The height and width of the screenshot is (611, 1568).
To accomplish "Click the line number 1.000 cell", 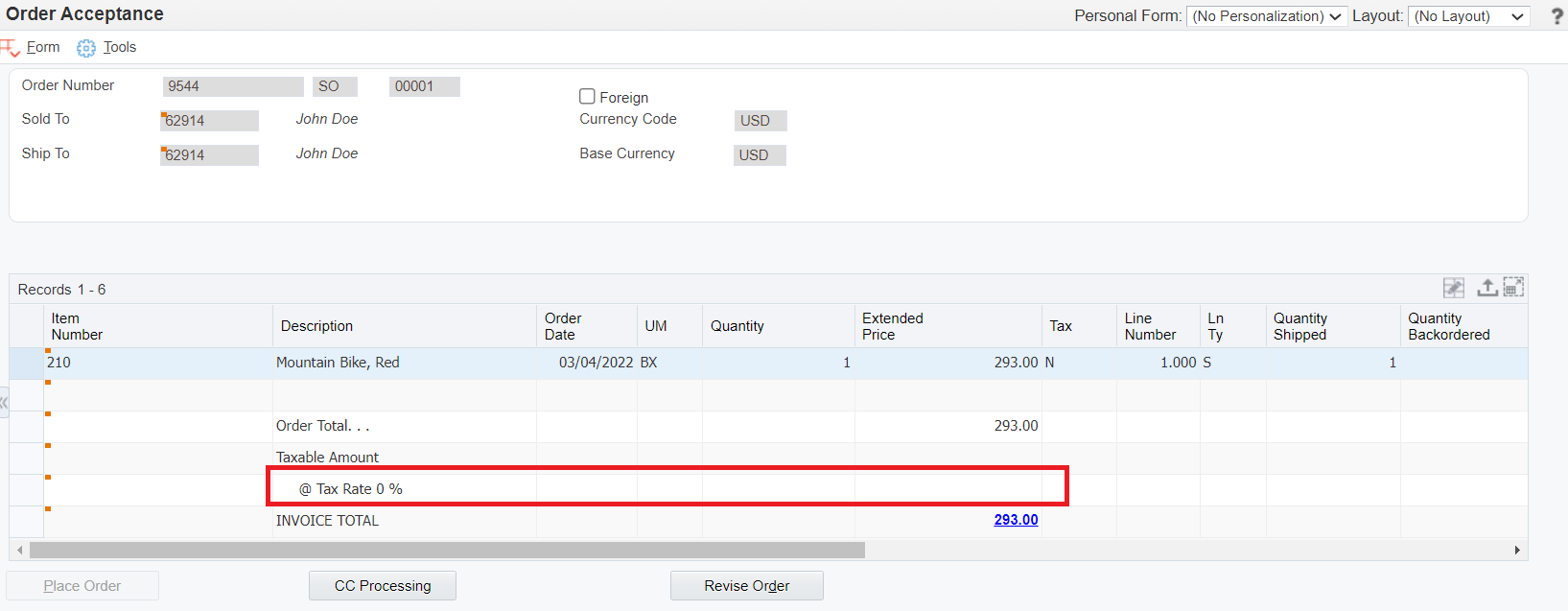I will pyautogui.click(x=1158, y=363).
